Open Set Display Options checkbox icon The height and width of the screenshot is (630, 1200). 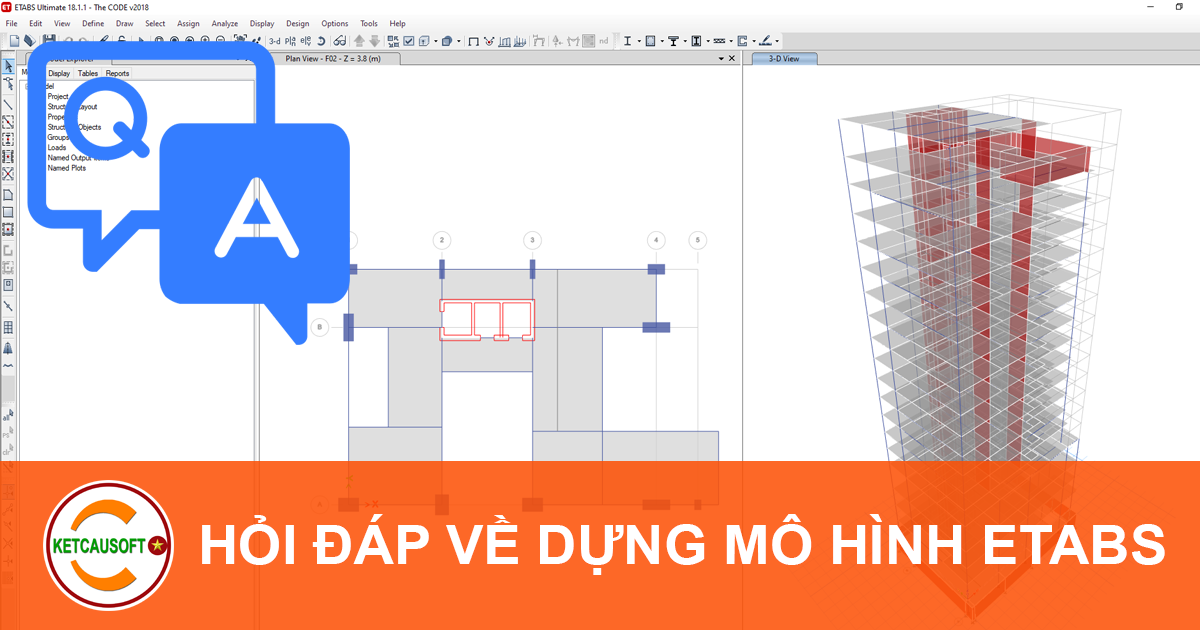pos(408,41)
